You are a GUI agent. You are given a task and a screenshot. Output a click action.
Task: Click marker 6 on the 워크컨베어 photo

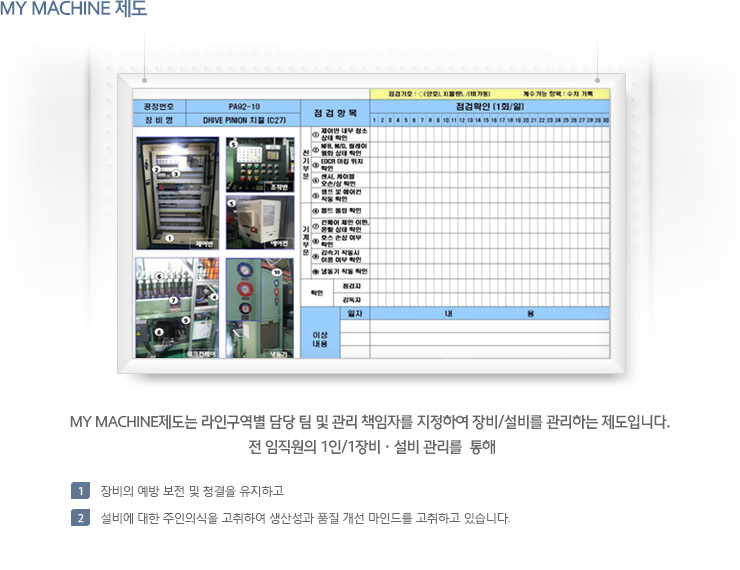tap(159, 277)
